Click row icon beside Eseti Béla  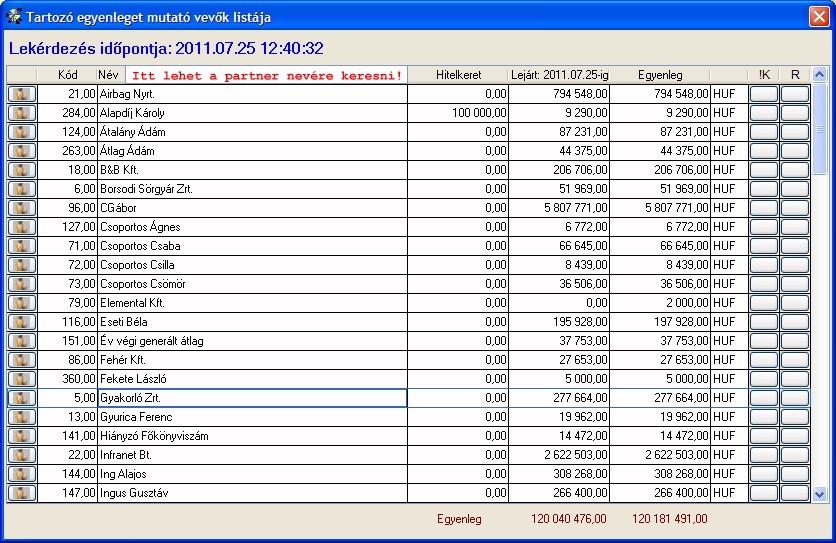(x=22, y=322)
